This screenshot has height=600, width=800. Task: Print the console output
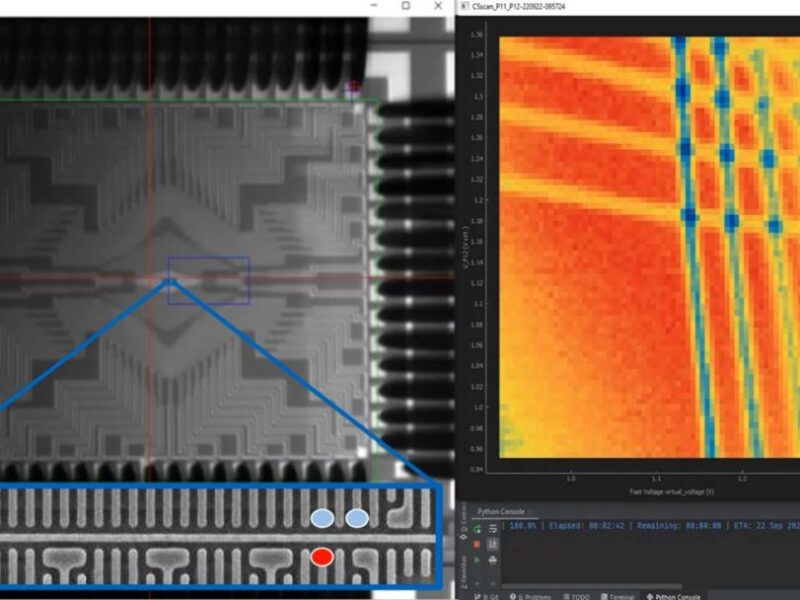[x=491, y=559]
